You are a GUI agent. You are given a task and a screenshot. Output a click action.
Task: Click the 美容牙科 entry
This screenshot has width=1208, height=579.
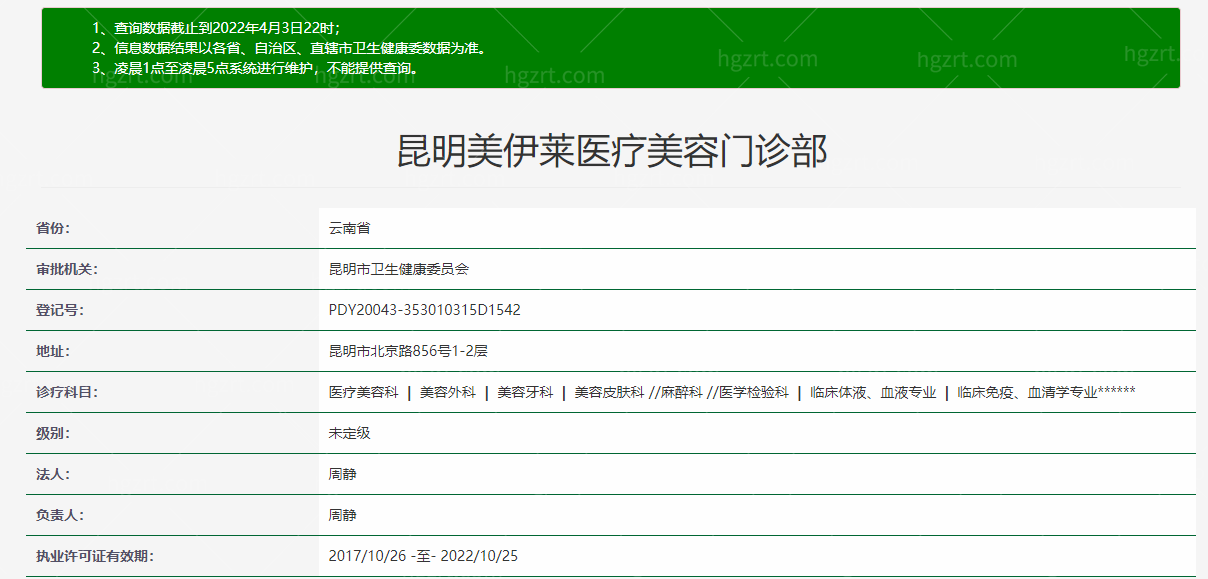pyautogui.click(x=525, y=392)
